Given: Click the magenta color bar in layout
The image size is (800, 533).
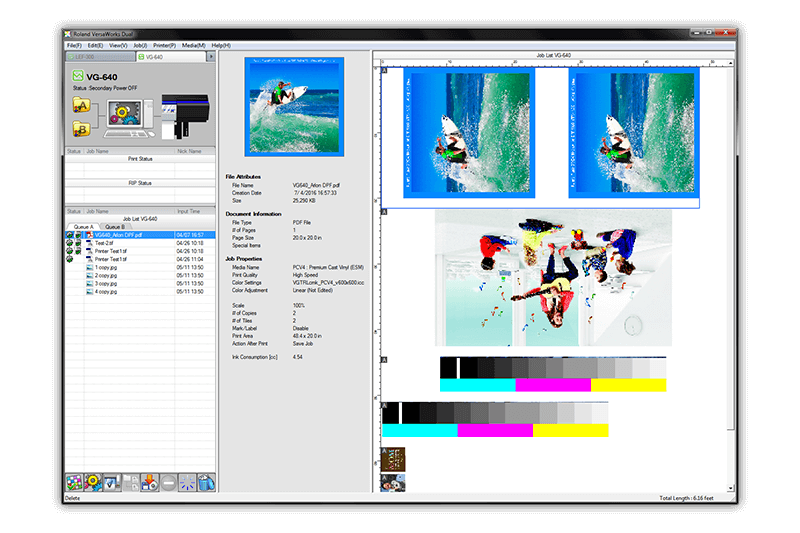Looking at the screenshot, I should pyautogui.click(x=553, y=385).
